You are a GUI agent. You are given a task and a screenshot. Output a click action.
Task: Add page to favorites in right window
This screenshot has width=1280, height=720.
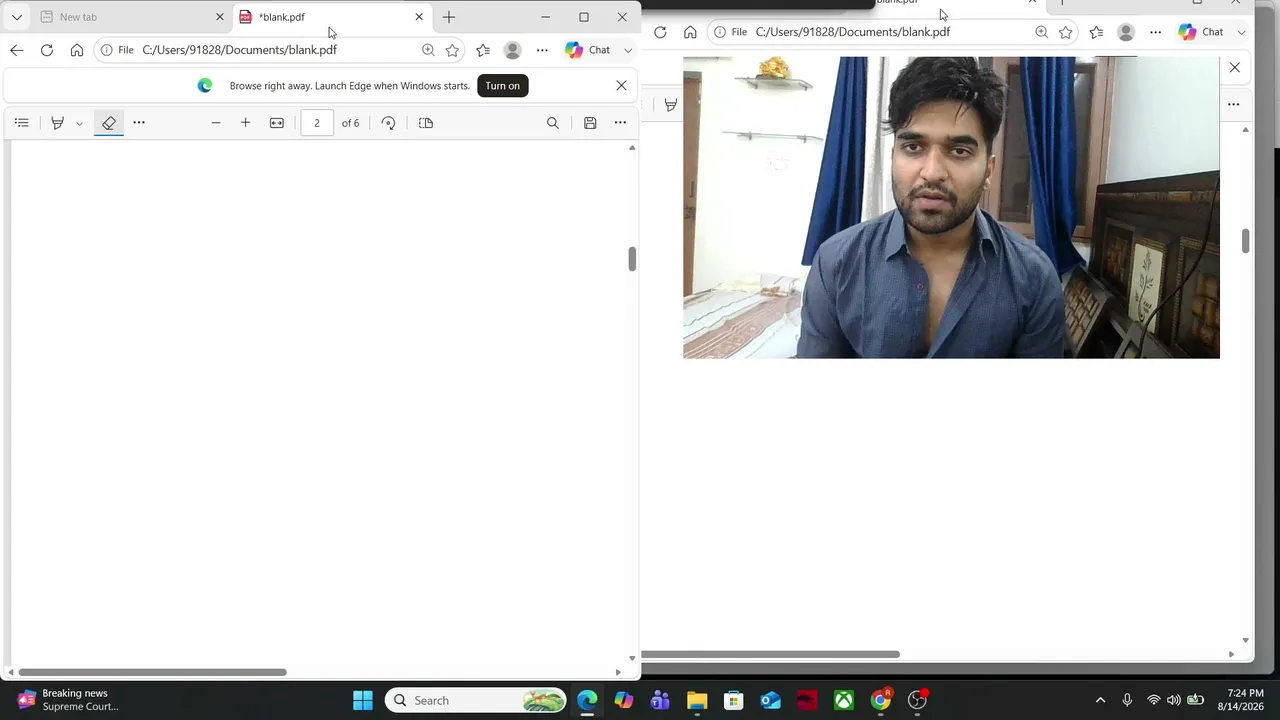[1066, 32]
